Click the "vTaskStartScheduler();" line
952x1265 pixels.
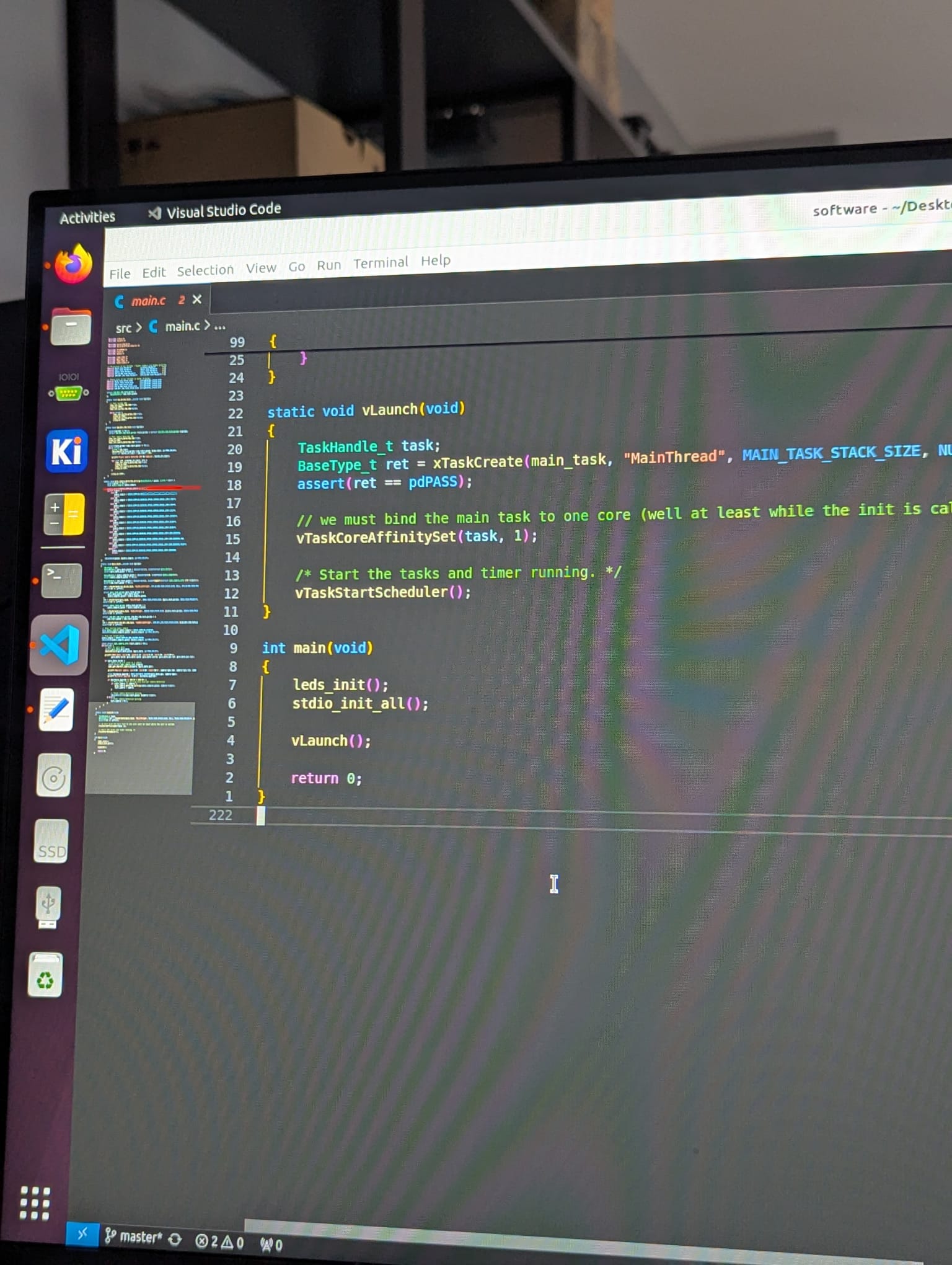pyautogui.click(x=383, y=592)
